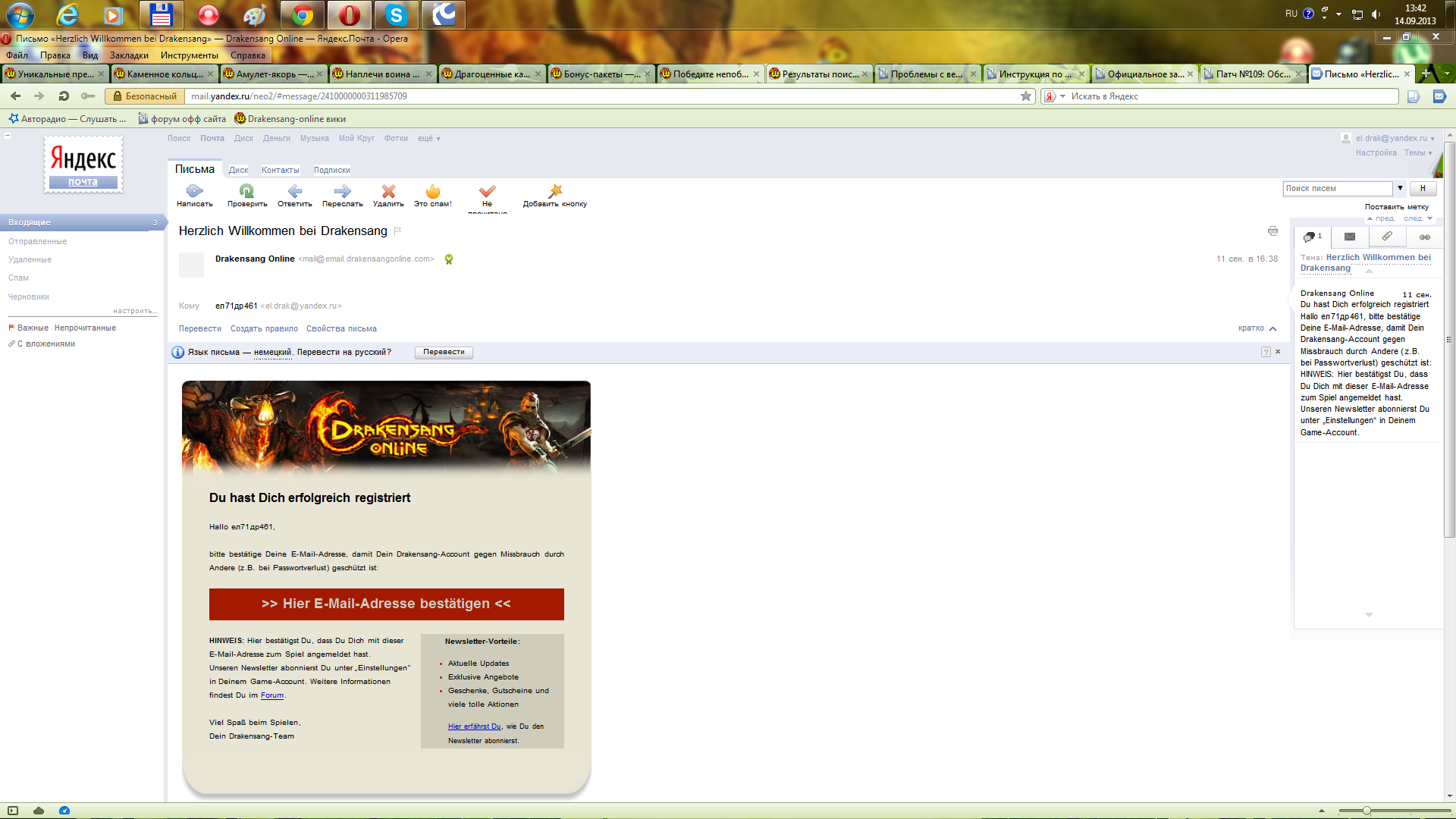Screen dimensions: 1456x819
Task: Click the Перевести translate button
Action: pyautogui.click(x=444, y=352)
